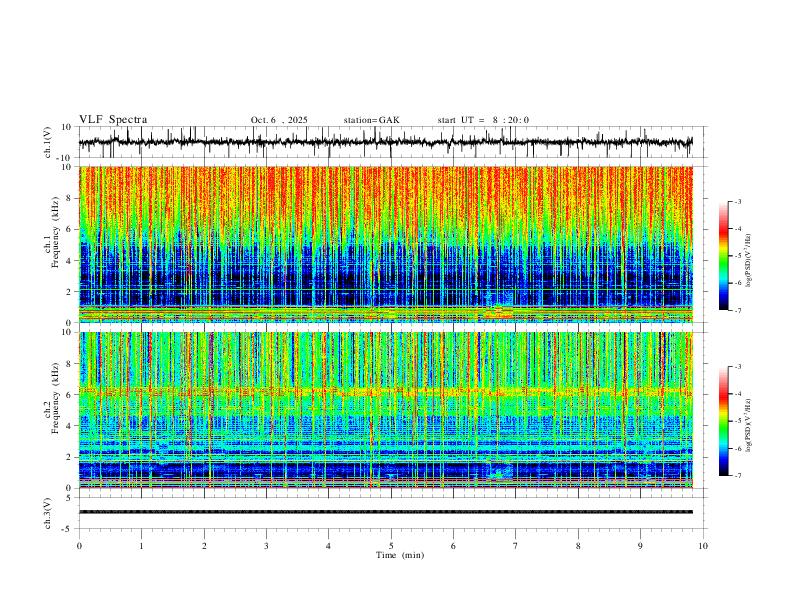Viewport: 792px width, 612px height.
Task: Click the upper color scale bar
Action: tap(723, 256)
